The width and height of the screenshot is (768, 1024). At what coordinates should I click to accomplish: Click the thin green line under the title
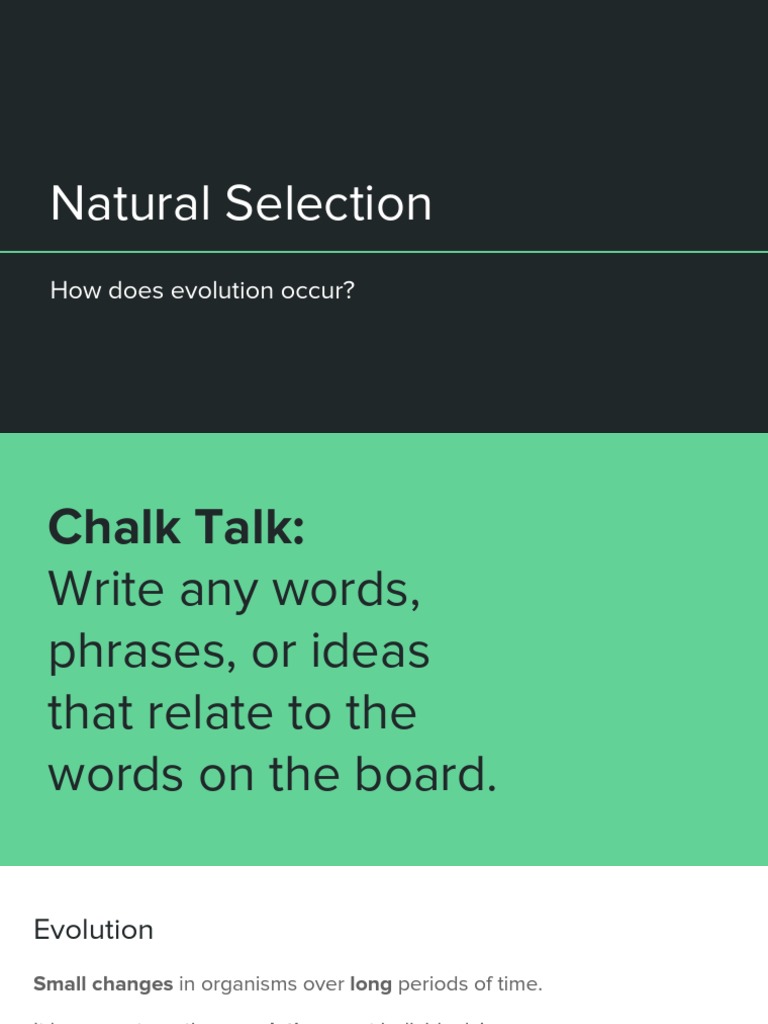[x=384, y=252]
